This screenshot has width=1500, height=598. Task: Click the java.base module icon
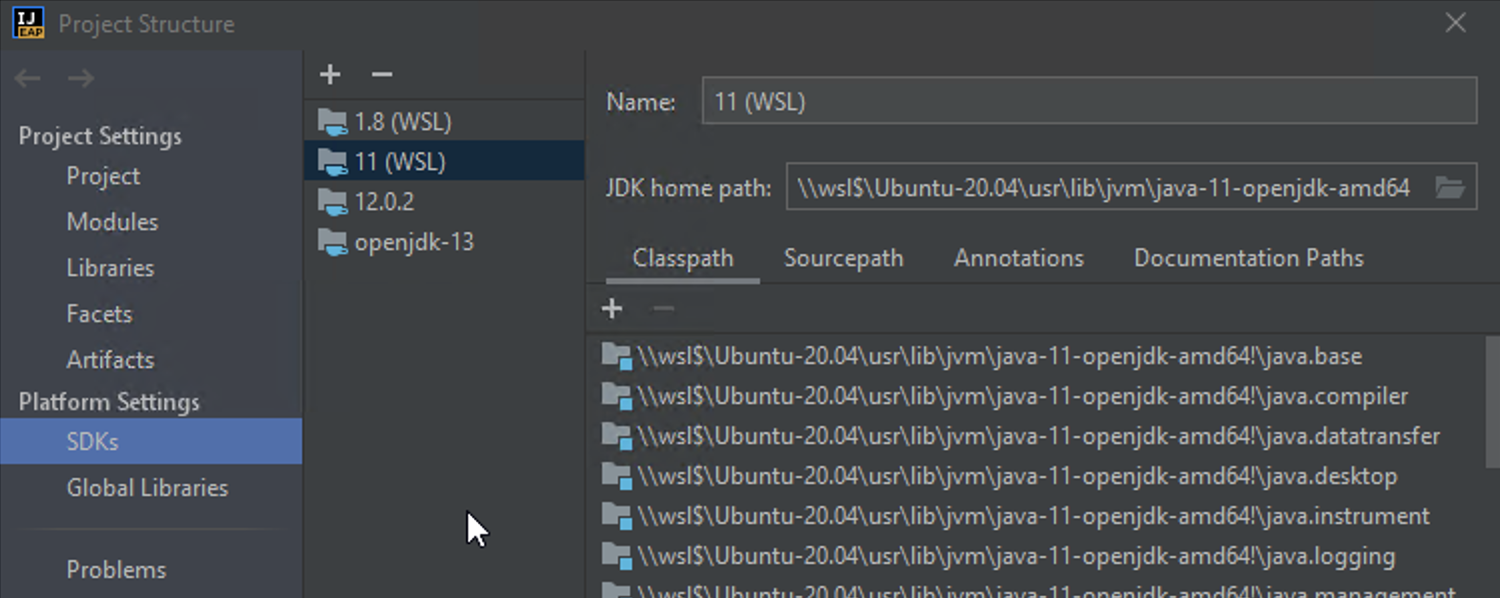pos(617,355)
